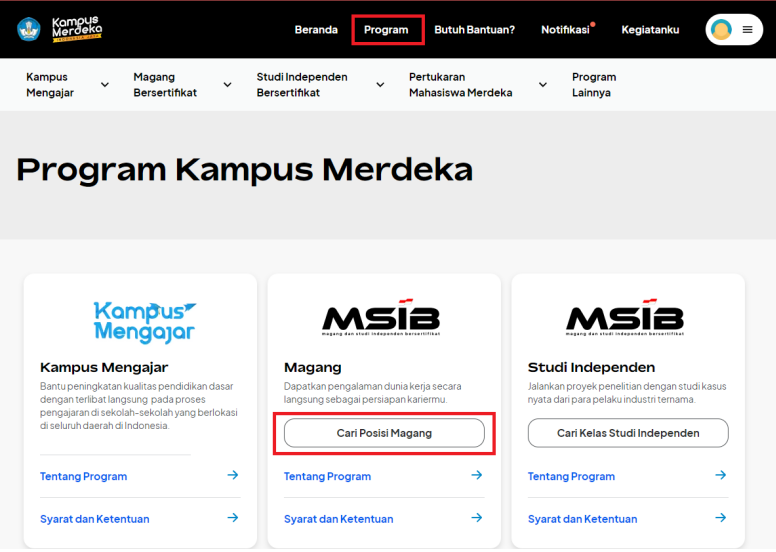Viewport: 776px width, 552px height.
Task: Click the MSIB logo on Magang card
Action: (x=381, y=317)
